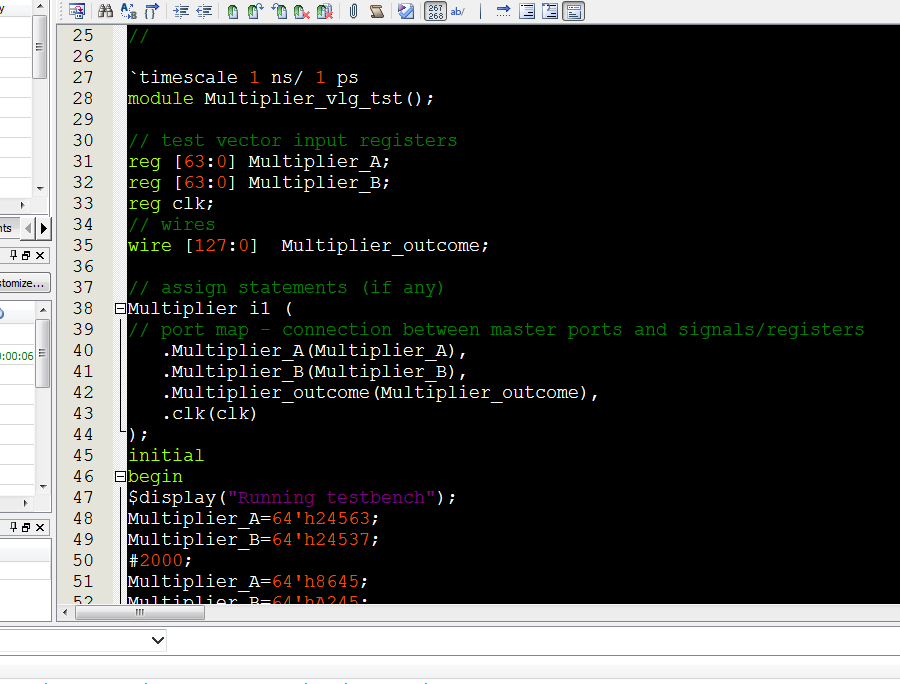The width and height of the screenshot is (900, 684).
Task: Click 'Multiplier_B=64'h24537;' assignment
Action: point(253,539)
